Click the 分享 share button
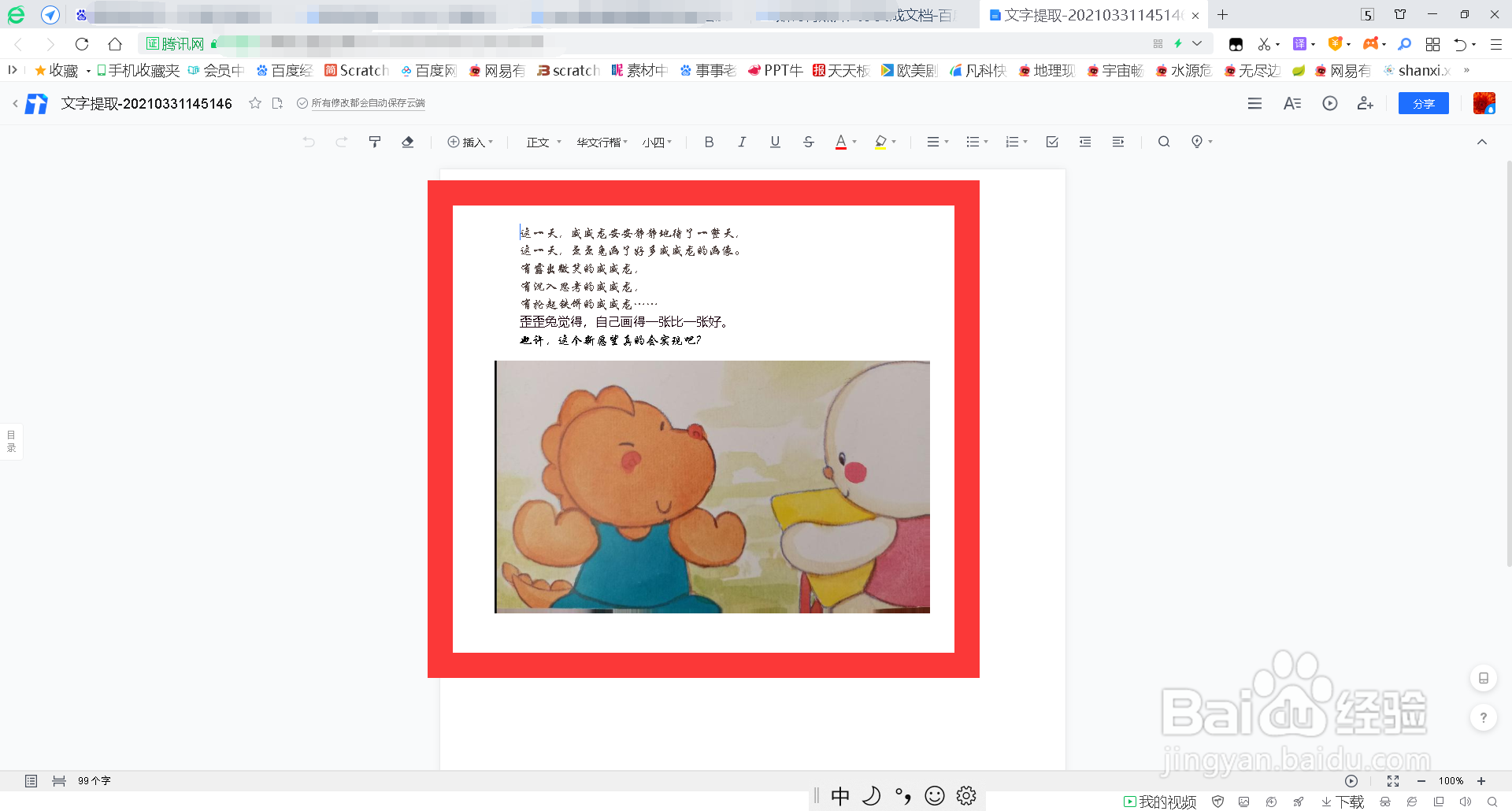1512x811 pixels. (x=1423, y=103)
